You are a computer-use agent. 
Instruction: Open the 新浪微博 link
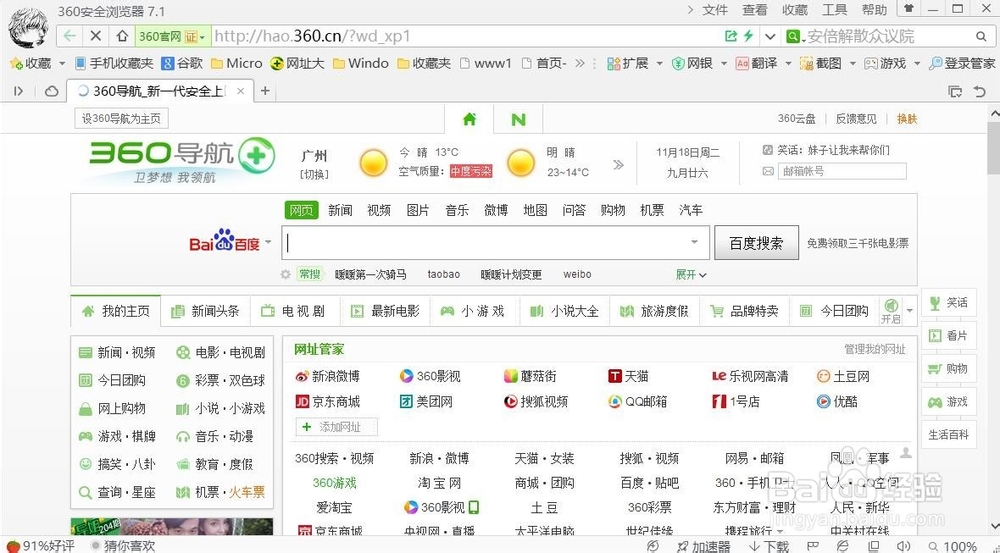tap(328, 376)
